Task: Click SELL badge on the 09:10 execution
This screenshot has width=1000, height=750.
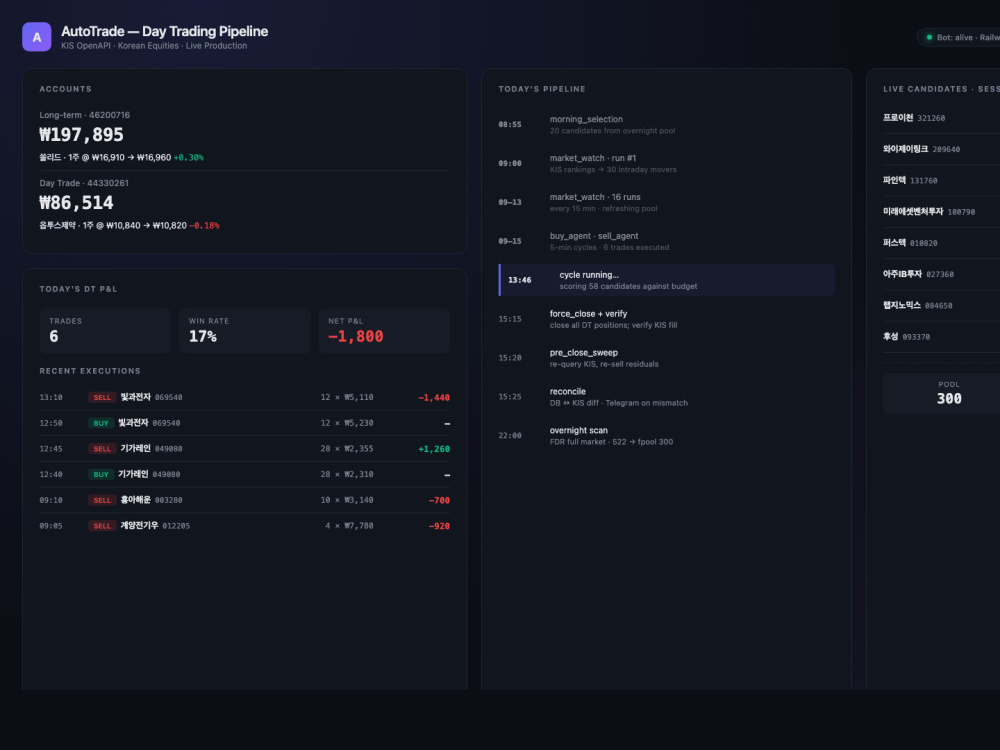Action: point(102,500)
